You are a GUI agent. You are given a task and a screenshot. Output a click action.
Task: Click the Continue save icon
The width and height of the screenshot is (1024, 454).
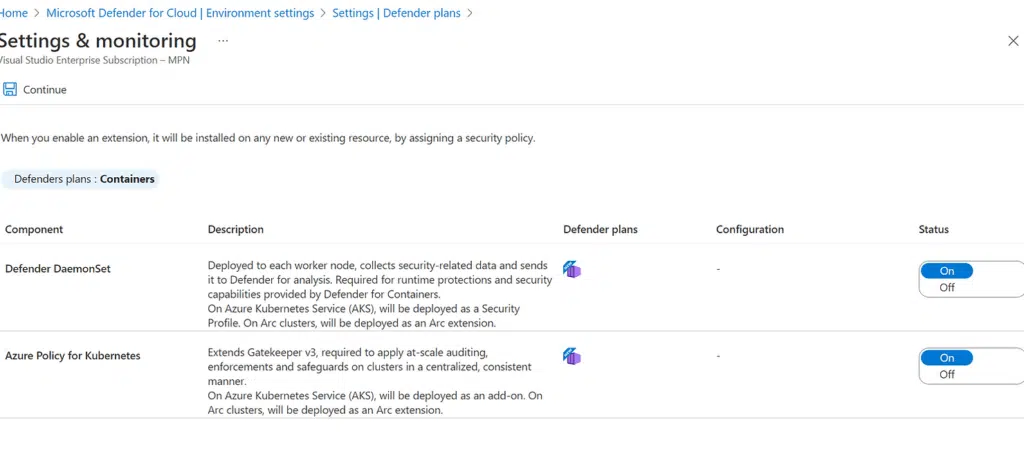10,89
